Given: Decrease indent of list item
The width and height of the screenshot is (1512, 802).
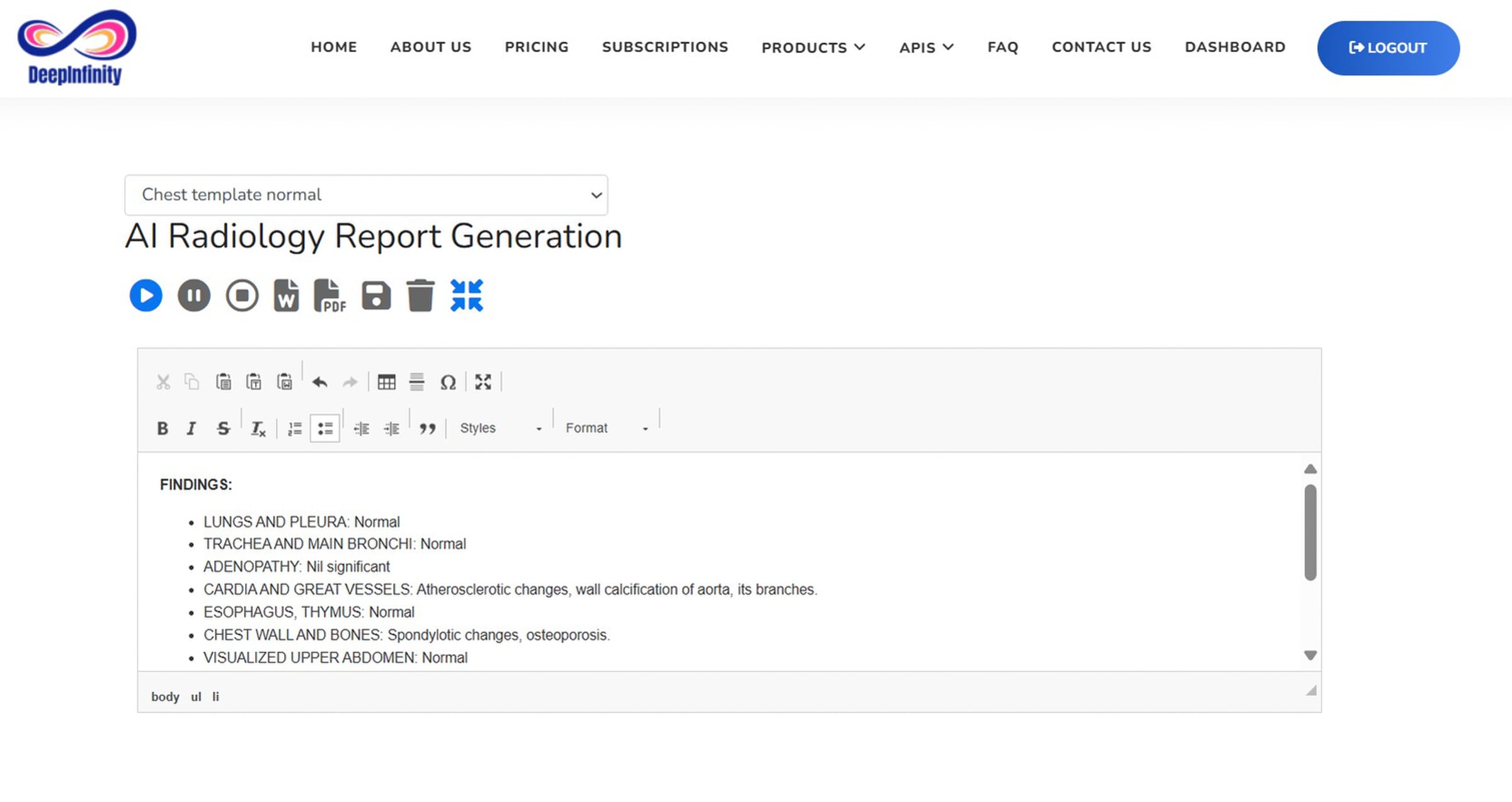Looking at the screenshot, I should point(361,428).
